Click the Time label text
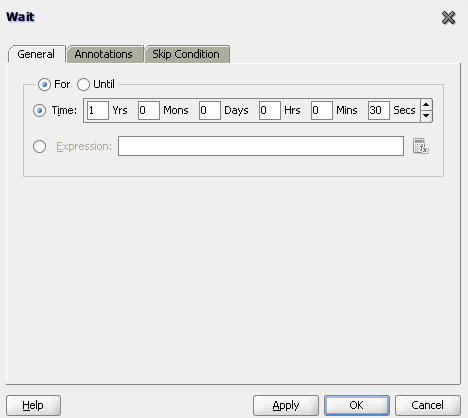468x418 pixels. pyautogui.click(x=64, y=110)
